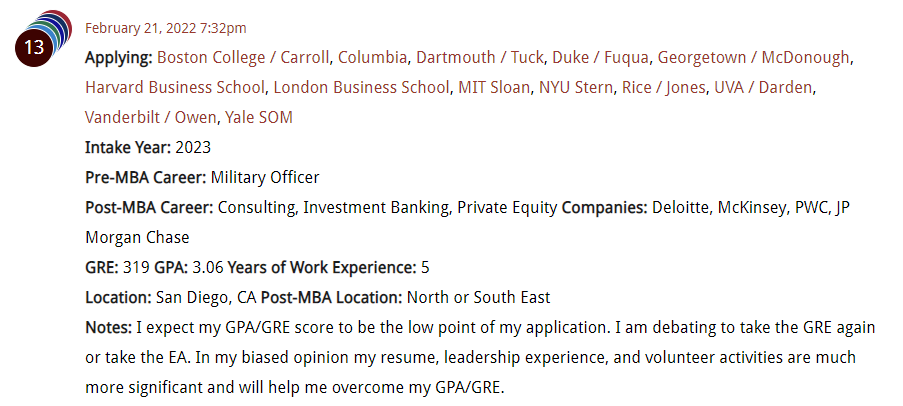Screen dimensions: 903x406
Task: Open the Boston College / Carroll link
Action: coord(243,58)
